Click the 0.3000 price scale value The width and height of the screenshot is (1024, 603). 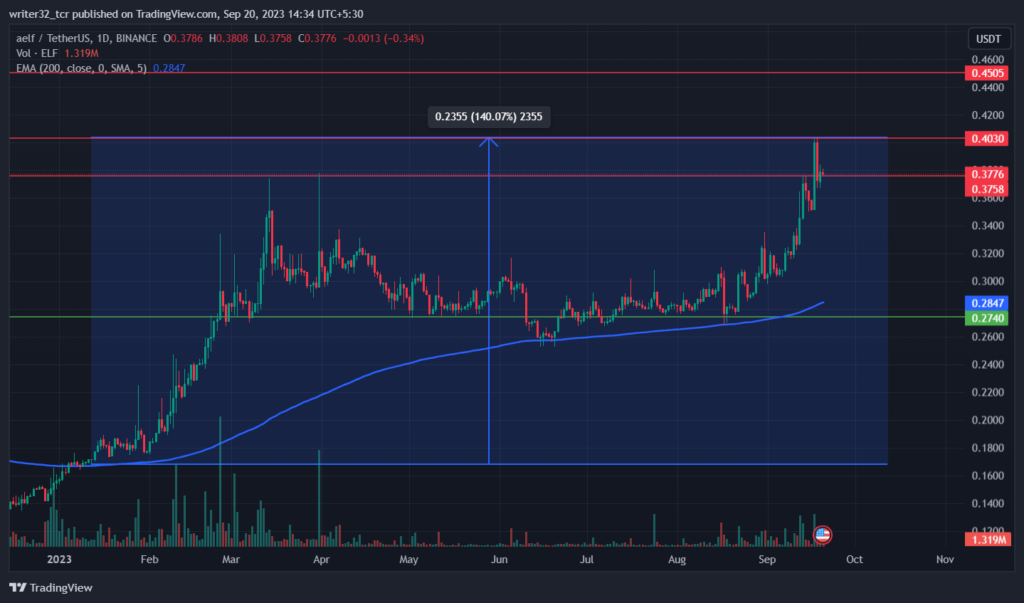[988, 282]
